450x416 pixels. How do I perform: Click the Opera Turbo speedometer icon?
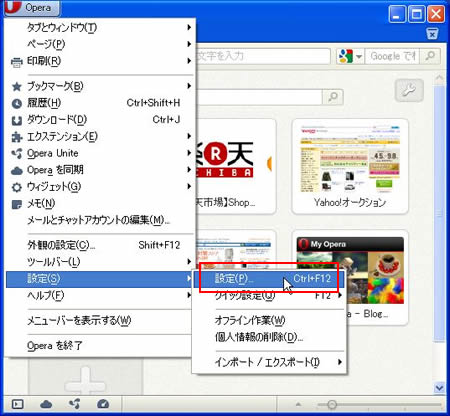(x=103, y=404)
